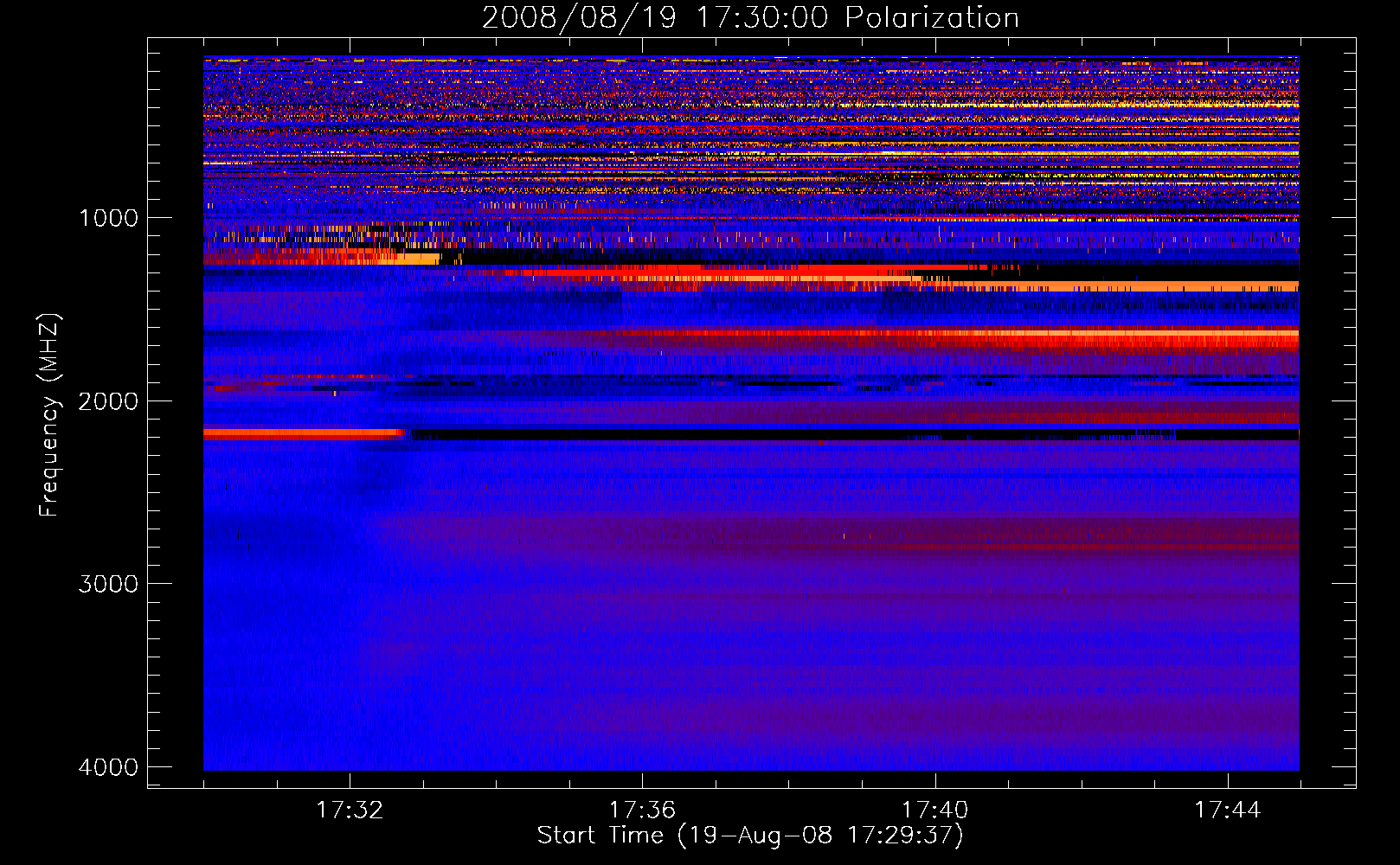Click the 17:44 time tick label
This screenshot has width=1400, height=865.
coord(1228,811)
